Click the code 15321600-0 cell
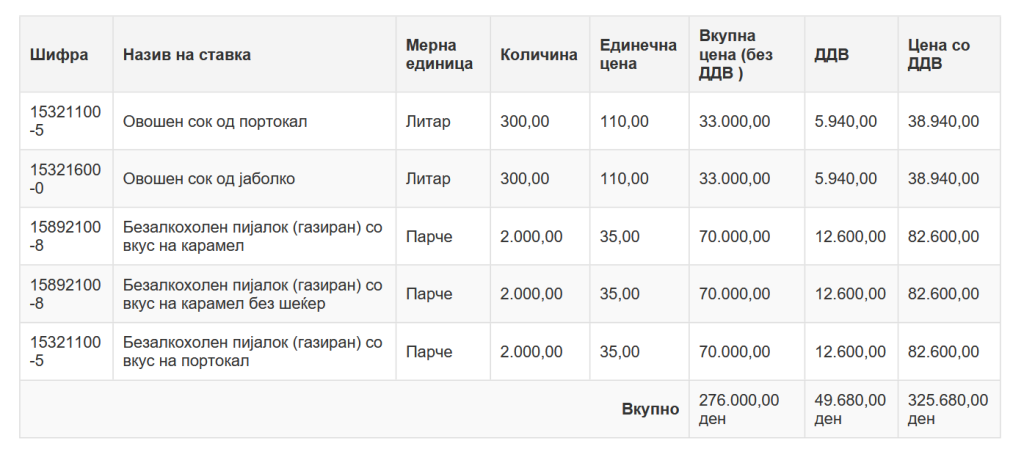This screenshot has height=449, width=1024. (65, 179)
